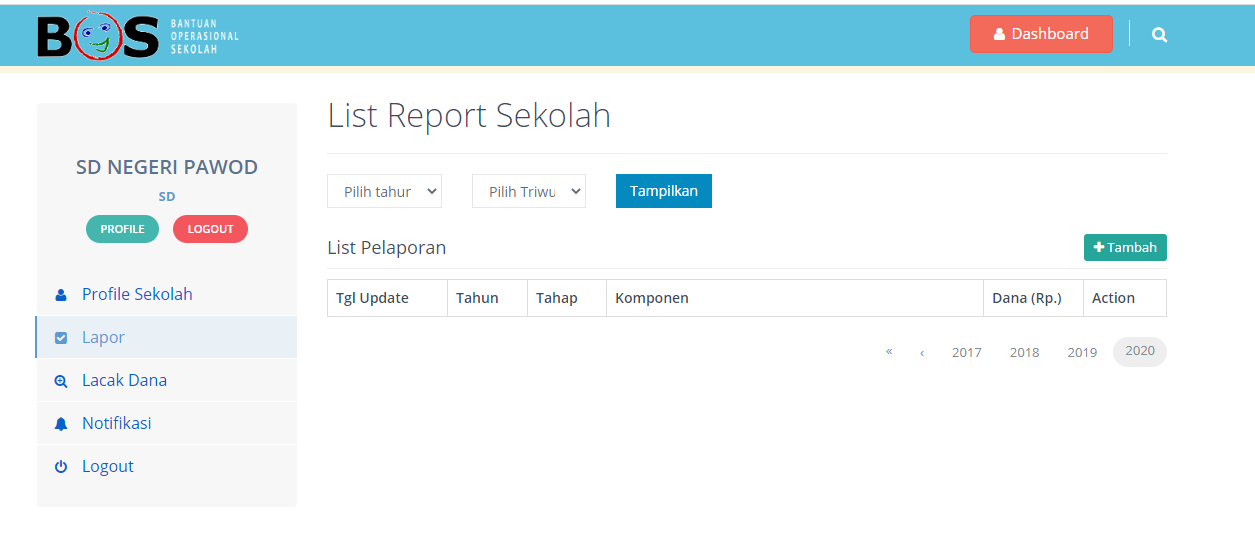The width and height of the screenshot is (1255, 560).
Task: Click the user icon next to Profile Sekolah
Action: point(61,295)
